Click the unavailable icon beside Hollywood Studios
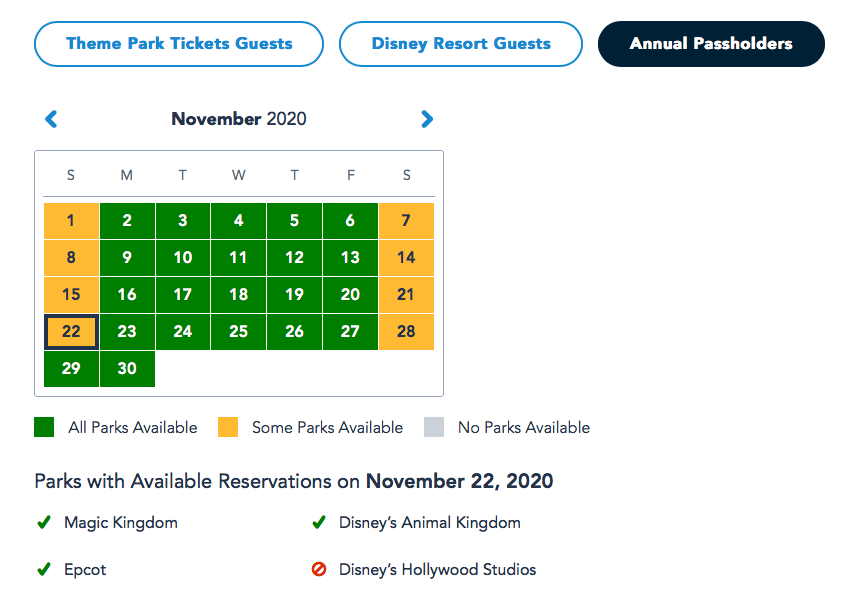 point(319,570)
